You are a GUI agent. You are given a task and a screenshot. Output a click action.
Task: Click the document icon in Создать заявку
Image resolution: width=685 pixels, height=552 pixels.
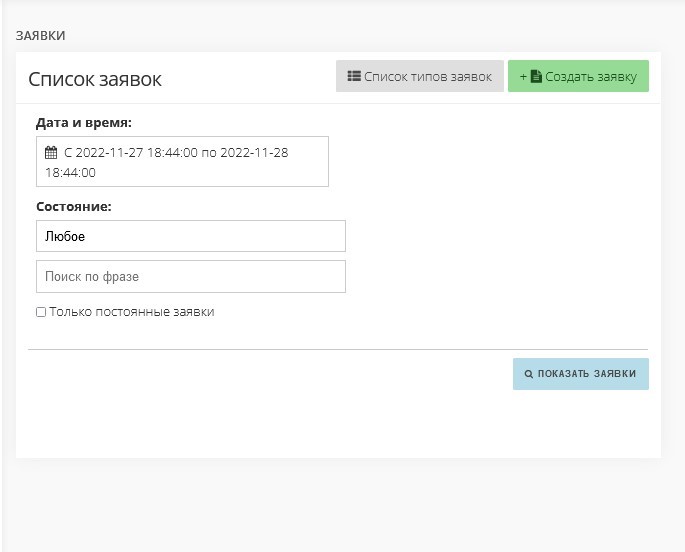[x=536, y=76]
